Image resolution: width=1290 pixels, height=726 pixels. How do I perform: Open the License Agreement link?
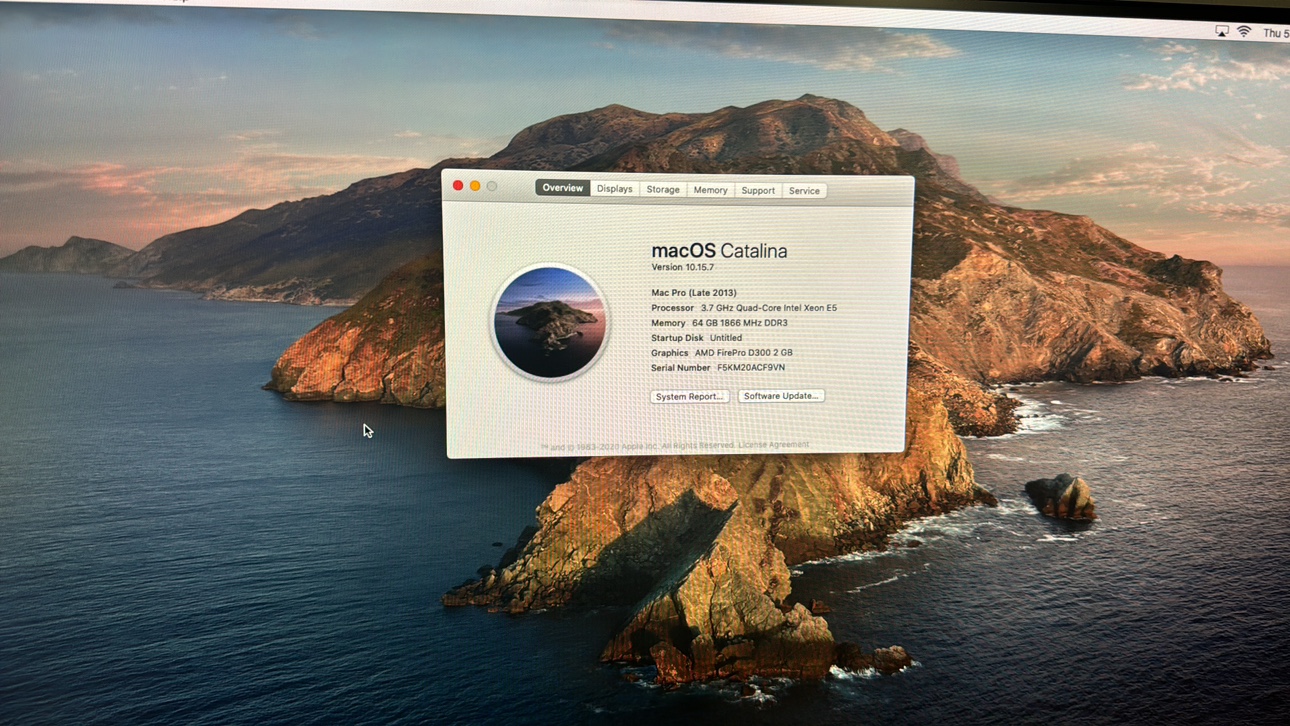pos(773,445)
